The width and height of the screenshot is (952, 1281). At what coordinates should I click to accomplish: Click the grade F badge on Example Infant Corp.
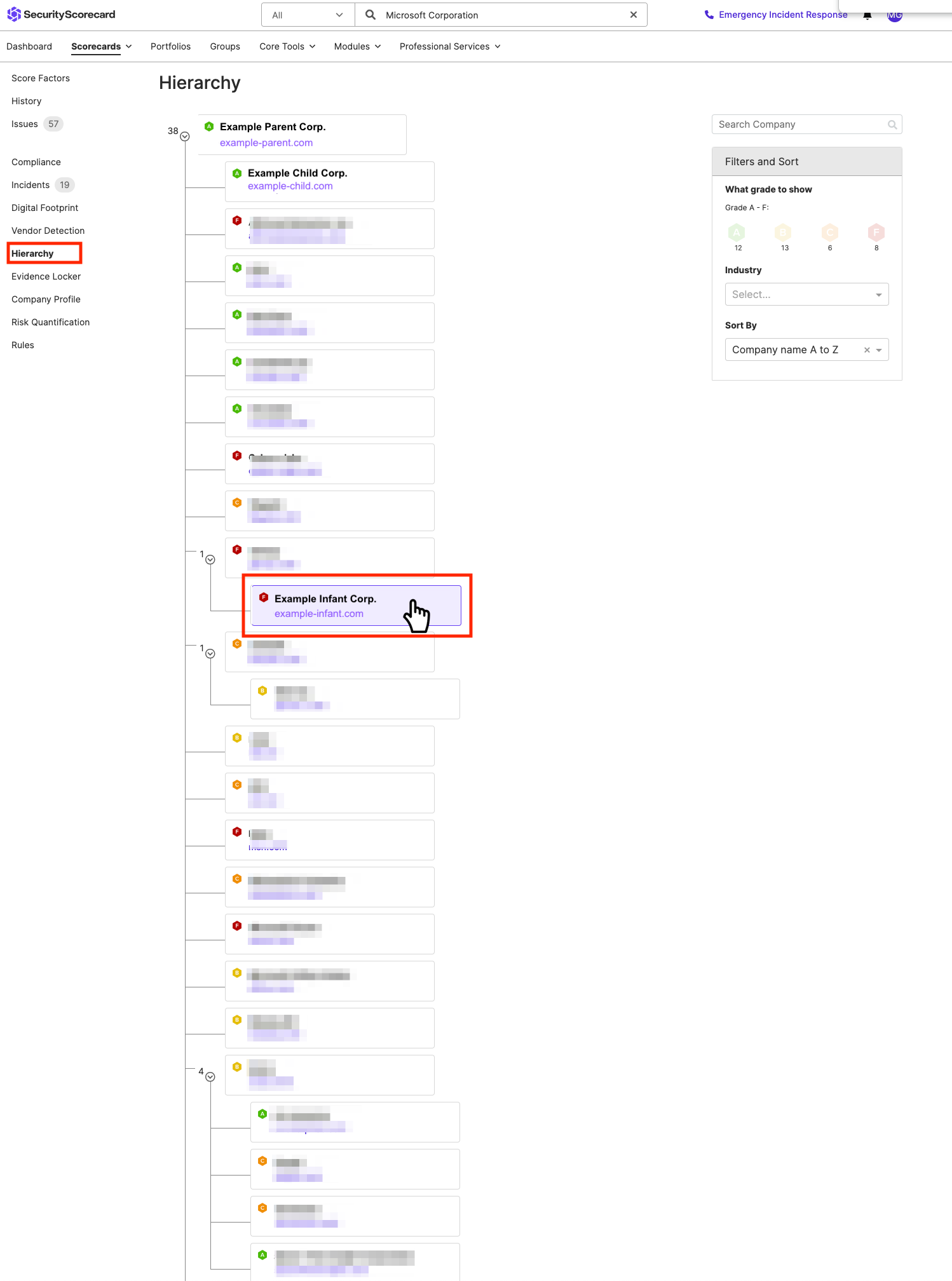pyautogui.click(x=264, y=597)
